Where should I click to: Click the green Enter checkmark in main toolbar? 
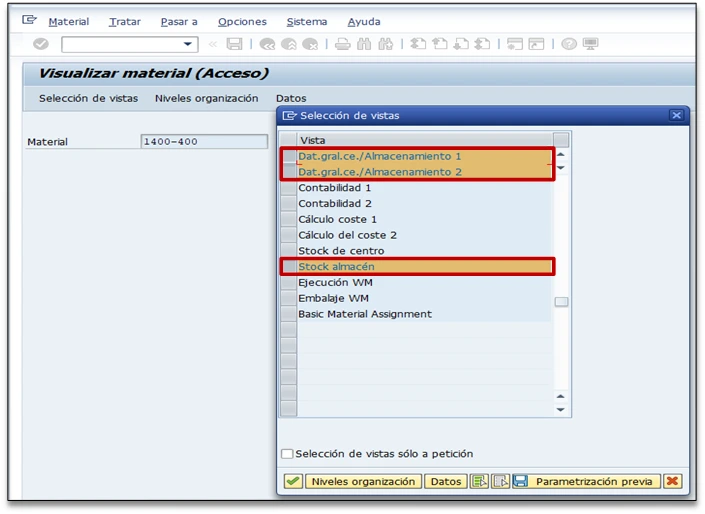click(x=40, y=44)
